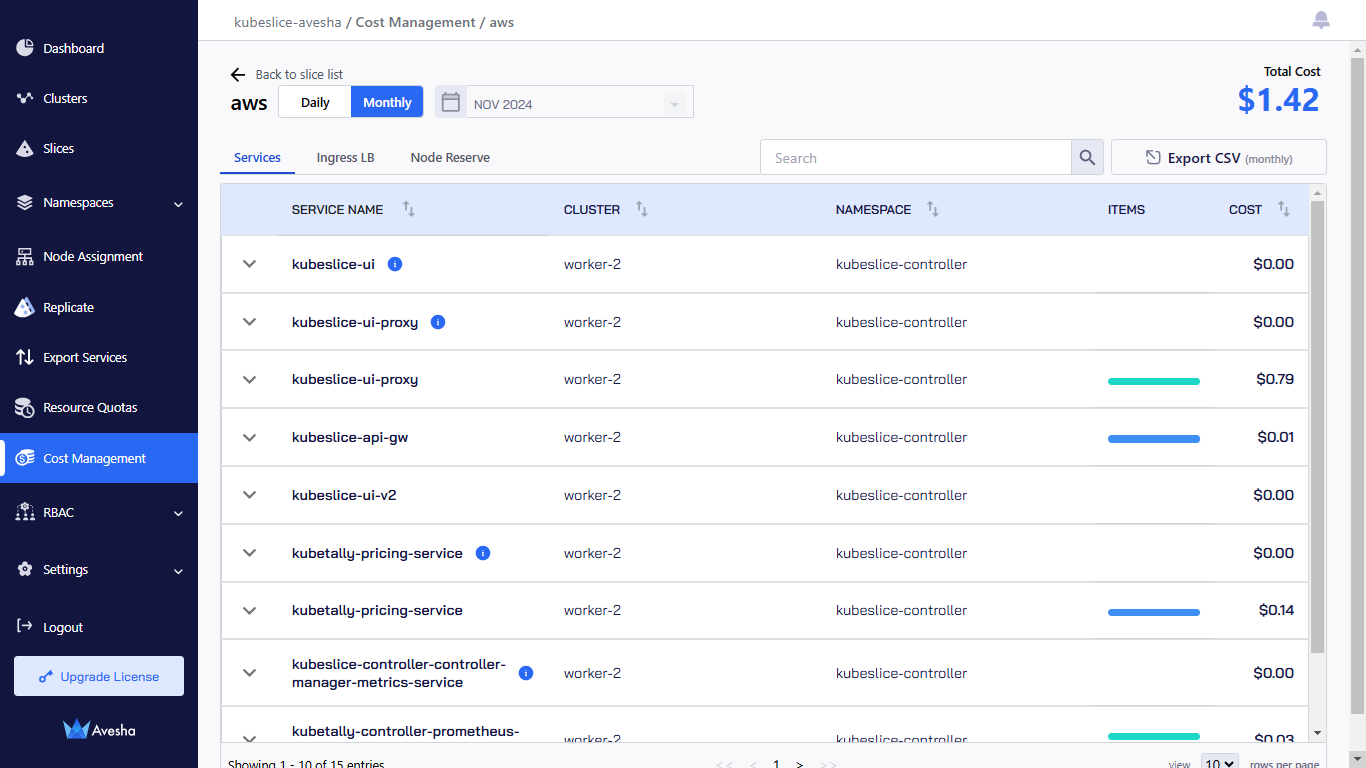
Task: Expand the kubeslice-ui-proxy row costing $0.79
Action: tap(250, 380)
